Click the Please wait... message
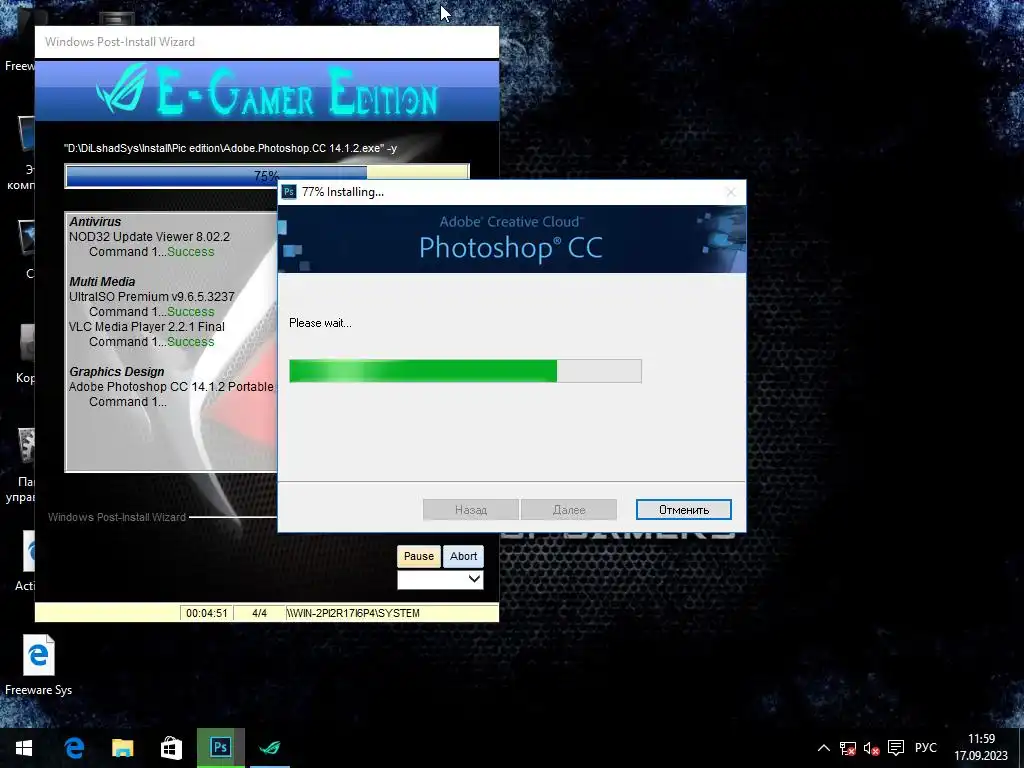The height and width of the screenshot is (768, 1024). [320, 323]
